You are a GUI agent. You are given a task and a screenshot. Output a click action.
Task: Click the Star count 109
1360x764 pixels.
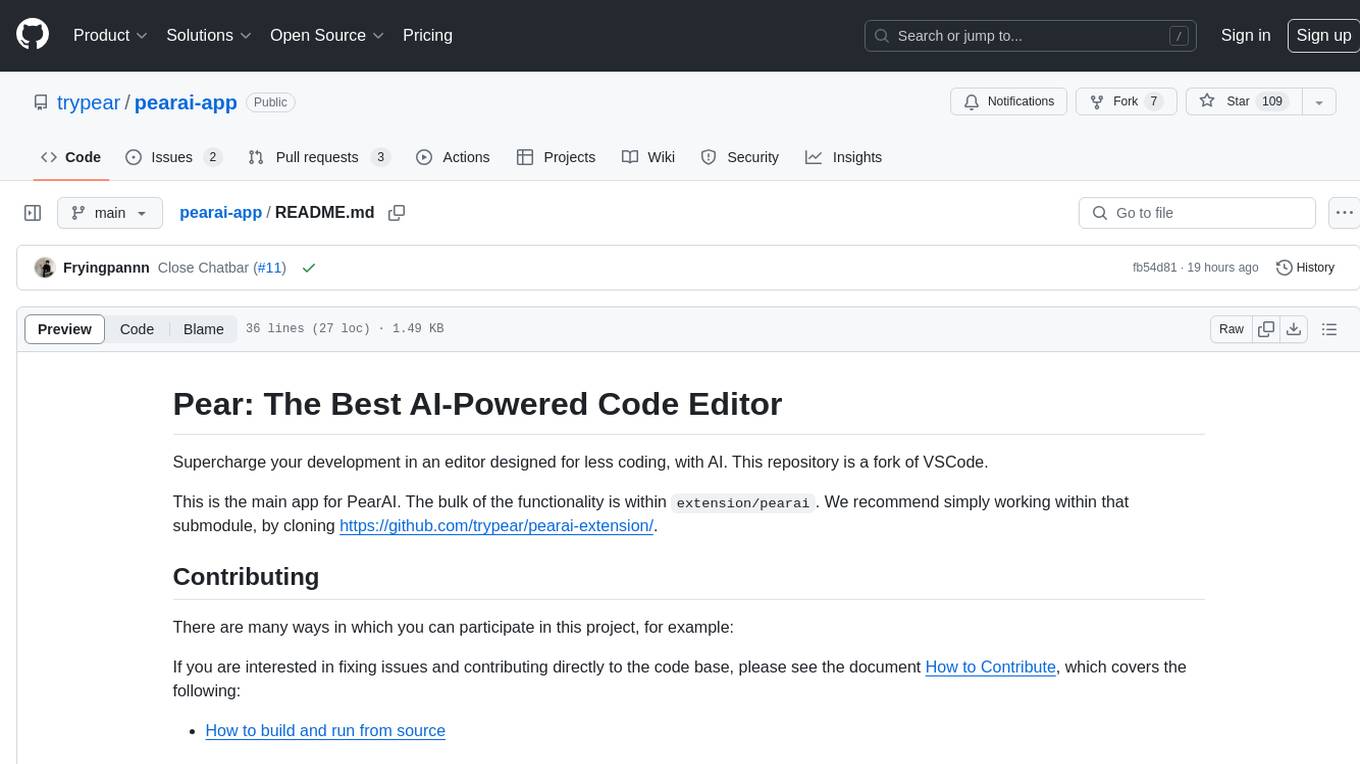[x=1272, y=102]
